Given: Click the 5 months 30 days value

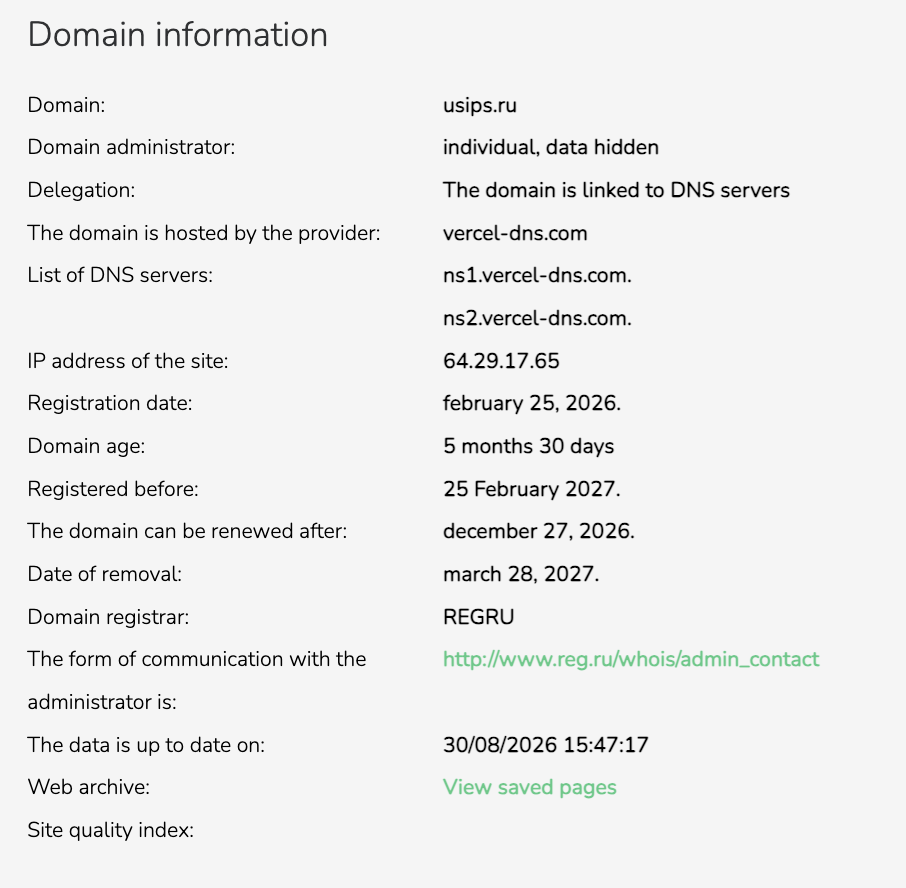Looking at the screenshot, I should pyautogui.click(x=528, y=446).
